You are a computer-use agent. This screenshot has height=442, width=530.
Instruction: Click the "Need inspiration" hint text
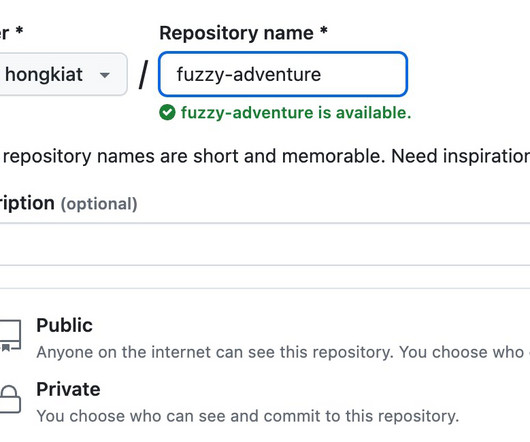pos(460,156)
